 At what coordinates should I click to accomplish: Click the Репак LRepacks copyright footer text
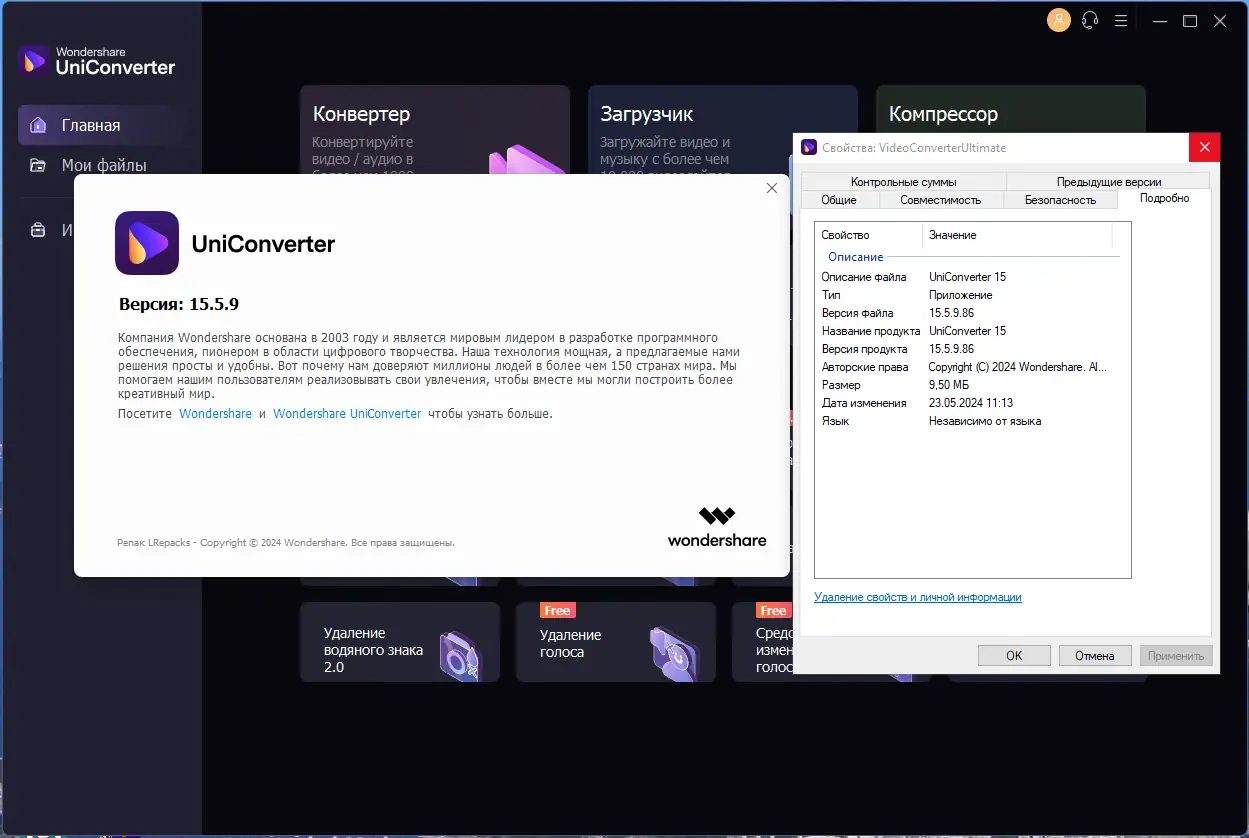click(x=286, y=543)
